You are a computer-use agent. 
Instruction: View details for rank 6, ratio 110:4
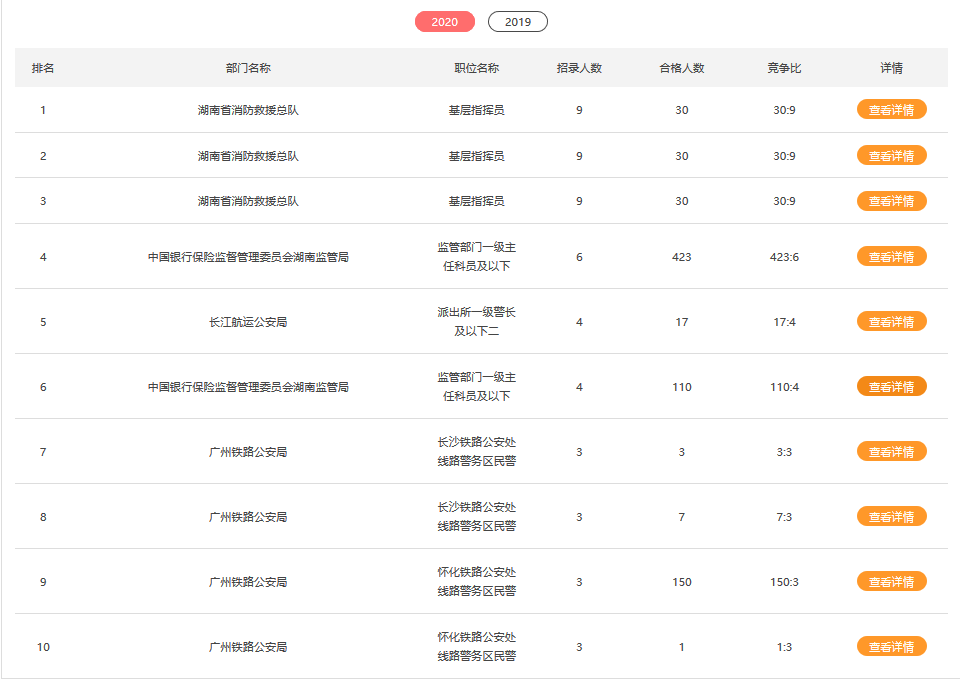click(891, 386)
